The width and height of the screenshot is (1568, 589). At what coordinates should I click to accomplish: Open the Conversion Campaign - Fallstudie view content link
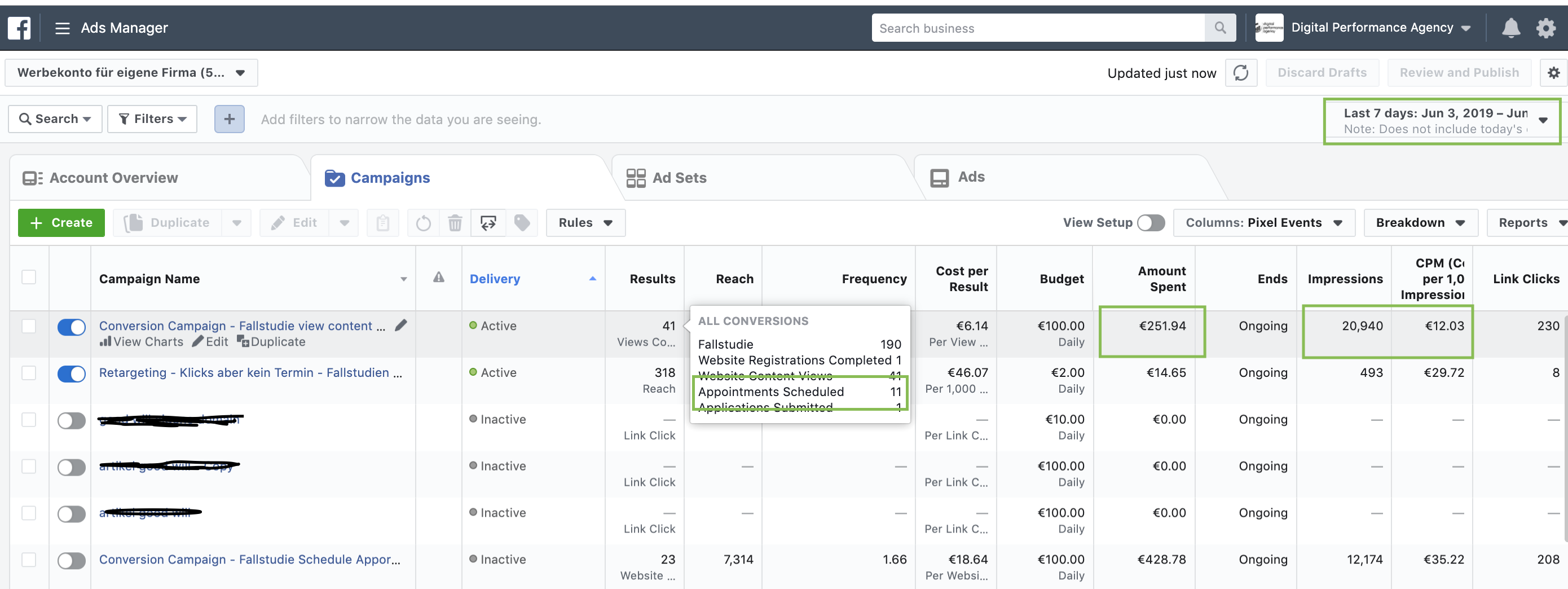coord(243,326)
